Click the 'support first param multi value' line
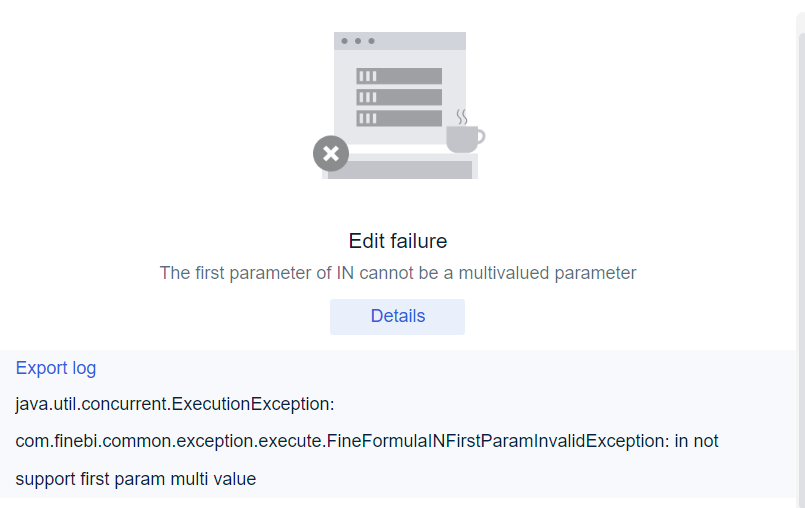This screenshot has height=508, width=805. point(136,479)
